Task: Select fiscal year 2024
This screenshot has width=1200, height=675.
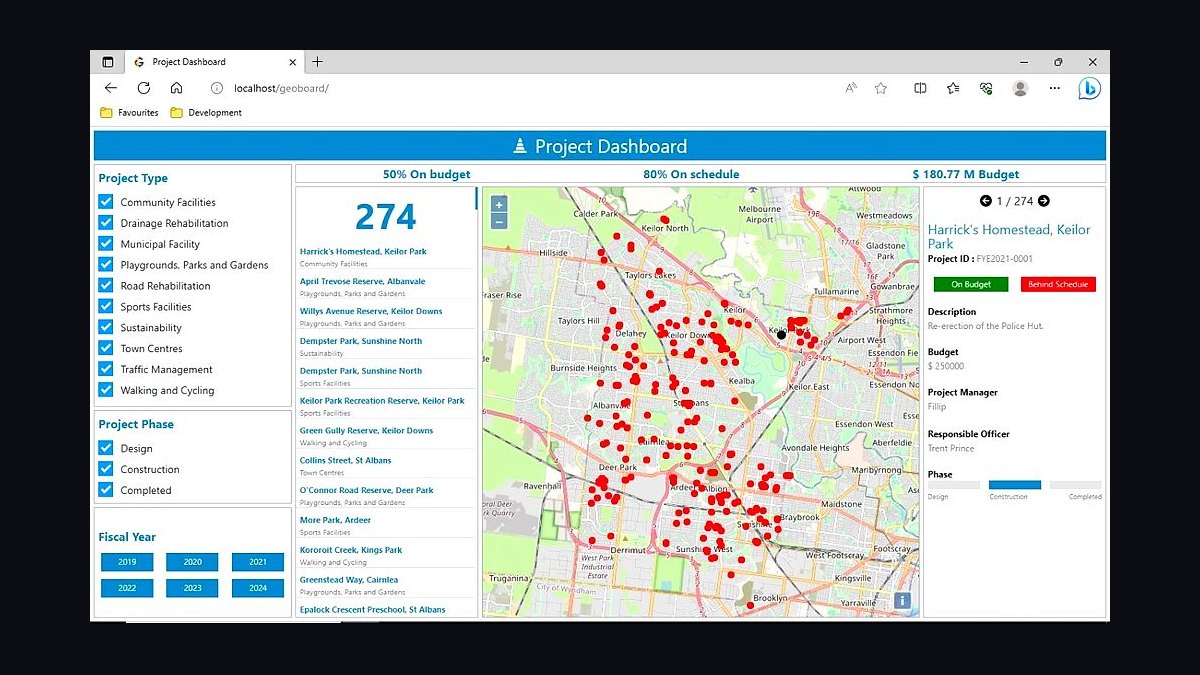Action: click(258, 588)
